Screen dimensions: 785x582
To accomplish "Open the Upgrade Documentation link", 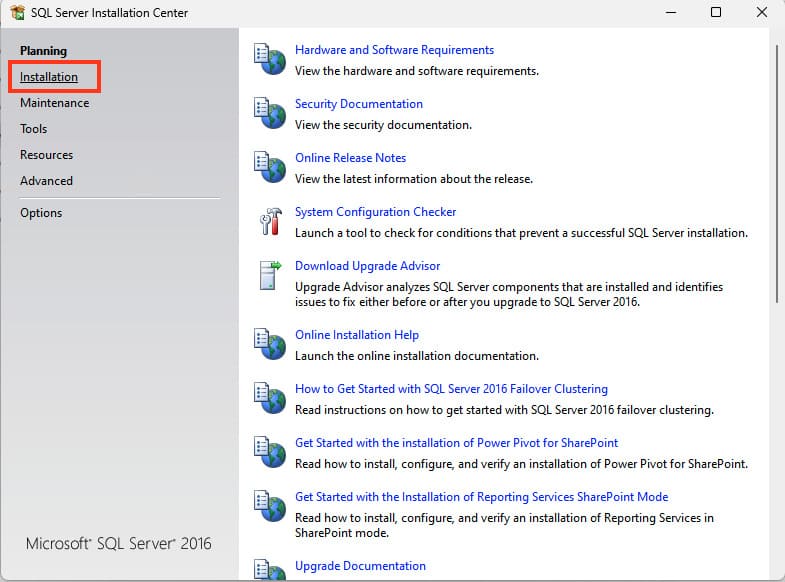I will coord(360,566).
